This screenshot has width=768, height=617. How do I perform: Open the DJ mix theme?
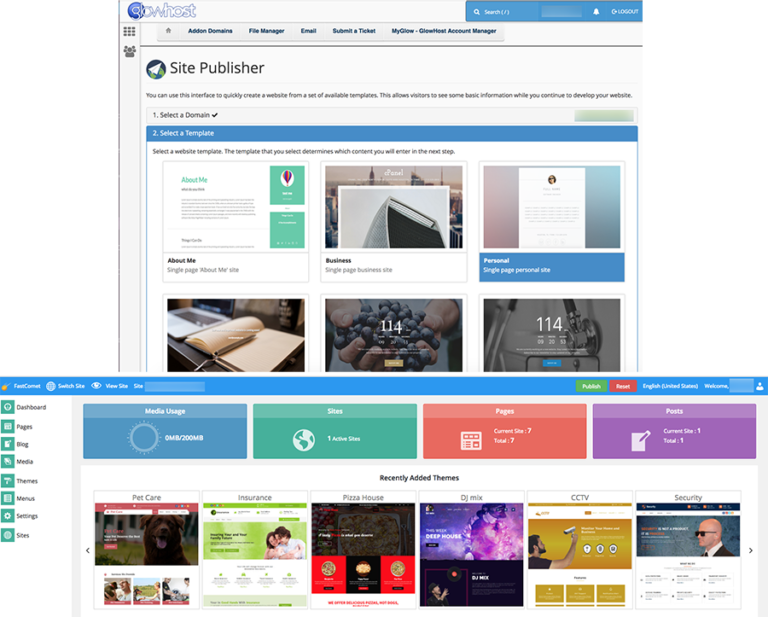472,550
